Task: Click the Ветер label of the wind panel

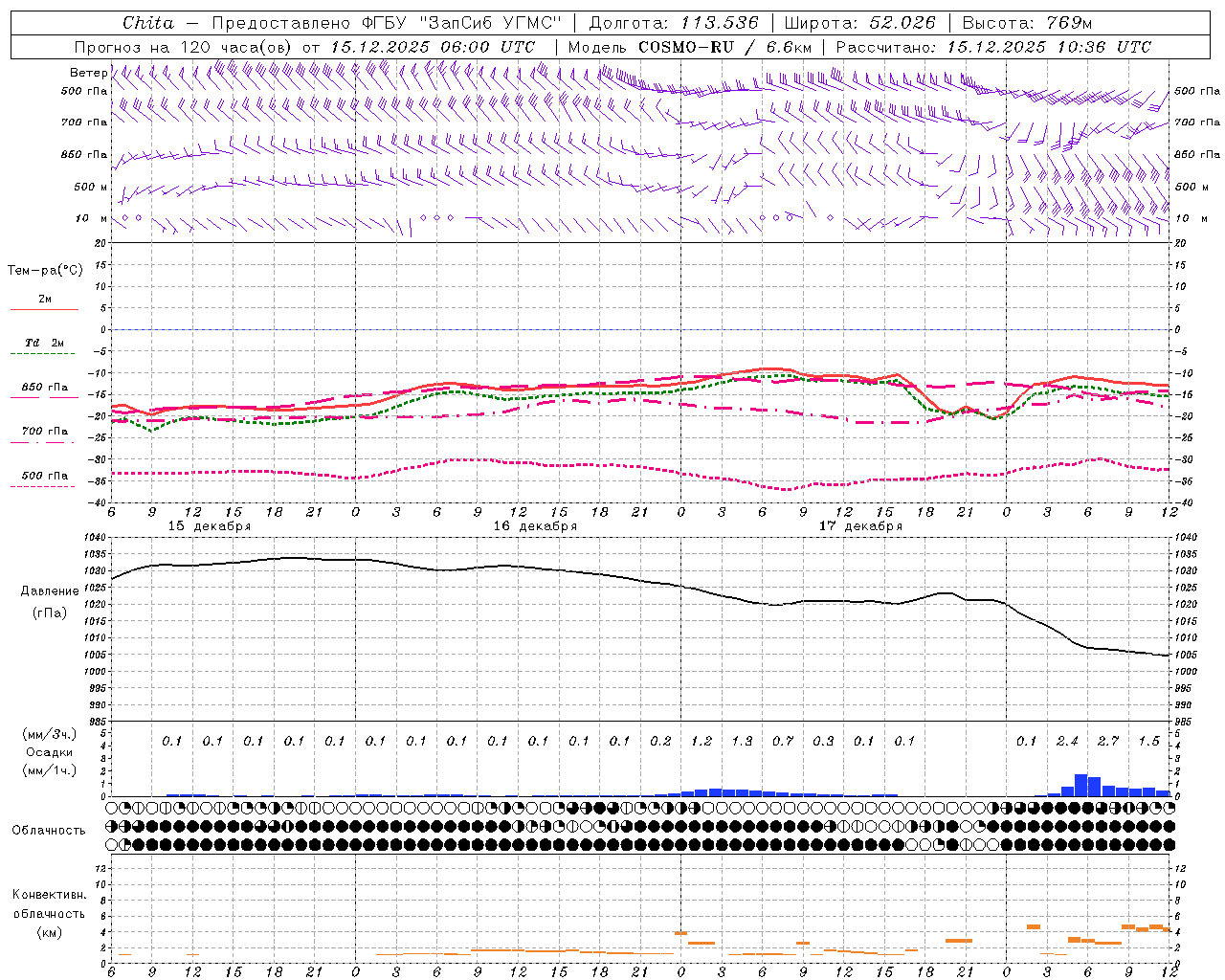Action: (88, 73)
